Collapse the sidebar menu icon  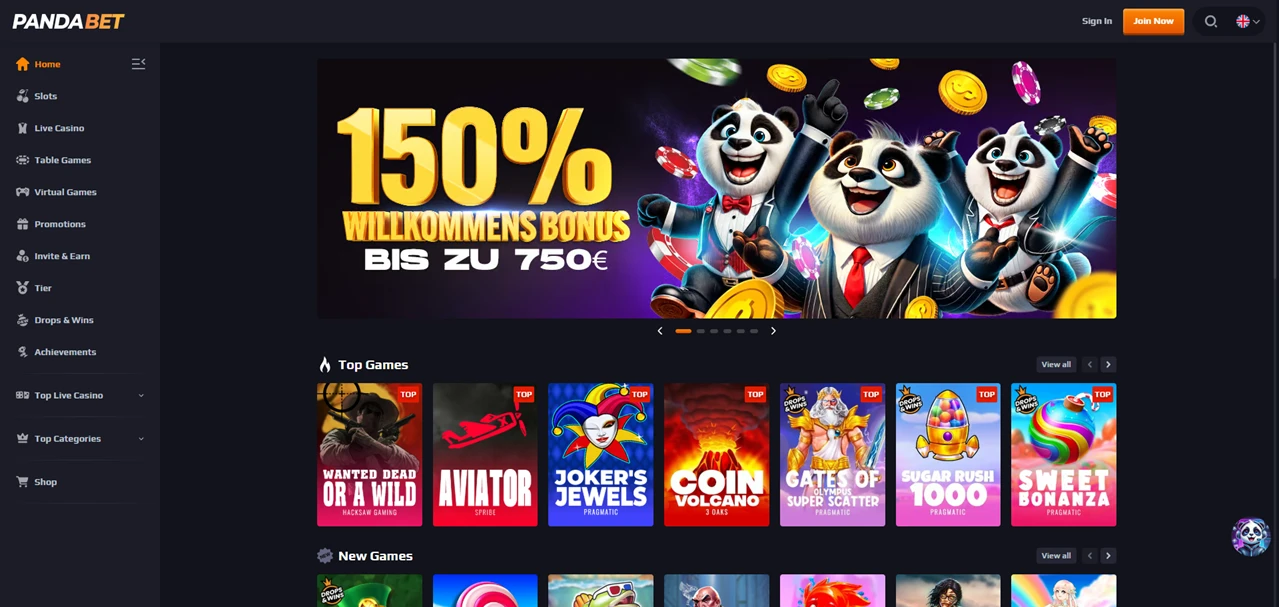click(x=138, y=64)
